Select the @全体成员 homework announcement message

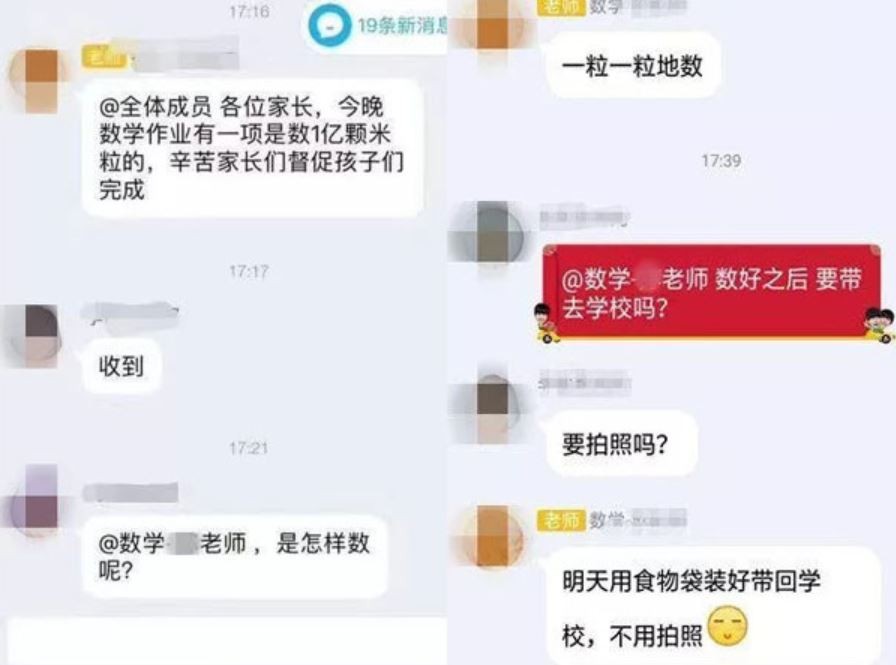coord(253,148)
